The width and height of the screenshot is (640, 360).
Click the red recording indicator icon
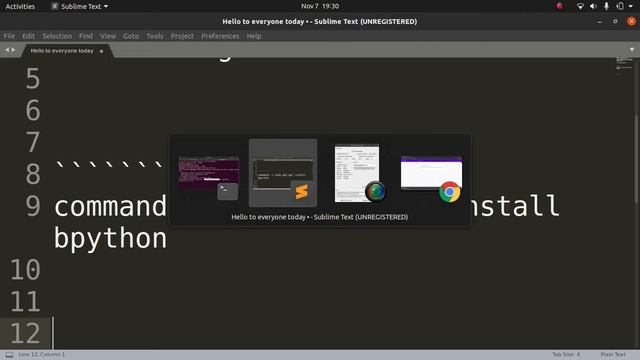(560, 6)
